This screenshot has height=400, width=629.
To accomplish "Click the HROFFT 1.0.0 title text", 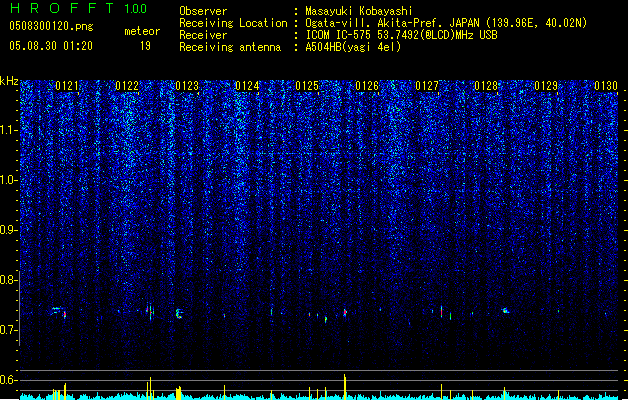I will pyautogui.click(x=79, y=8).
